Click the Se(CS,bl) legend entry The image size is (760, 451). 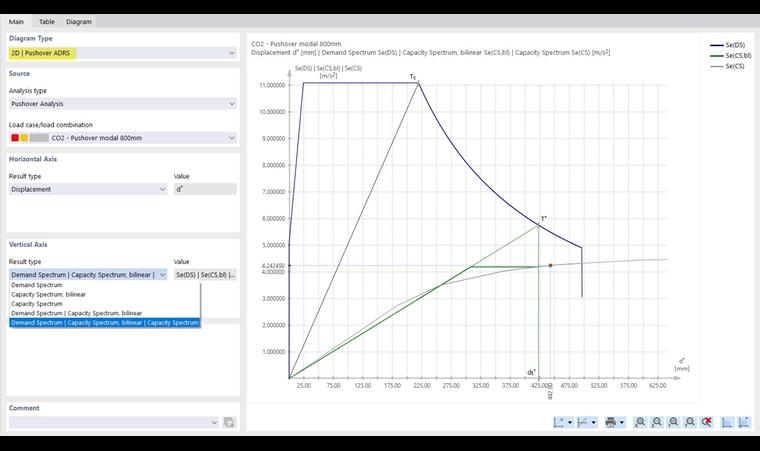click(730, 56)
